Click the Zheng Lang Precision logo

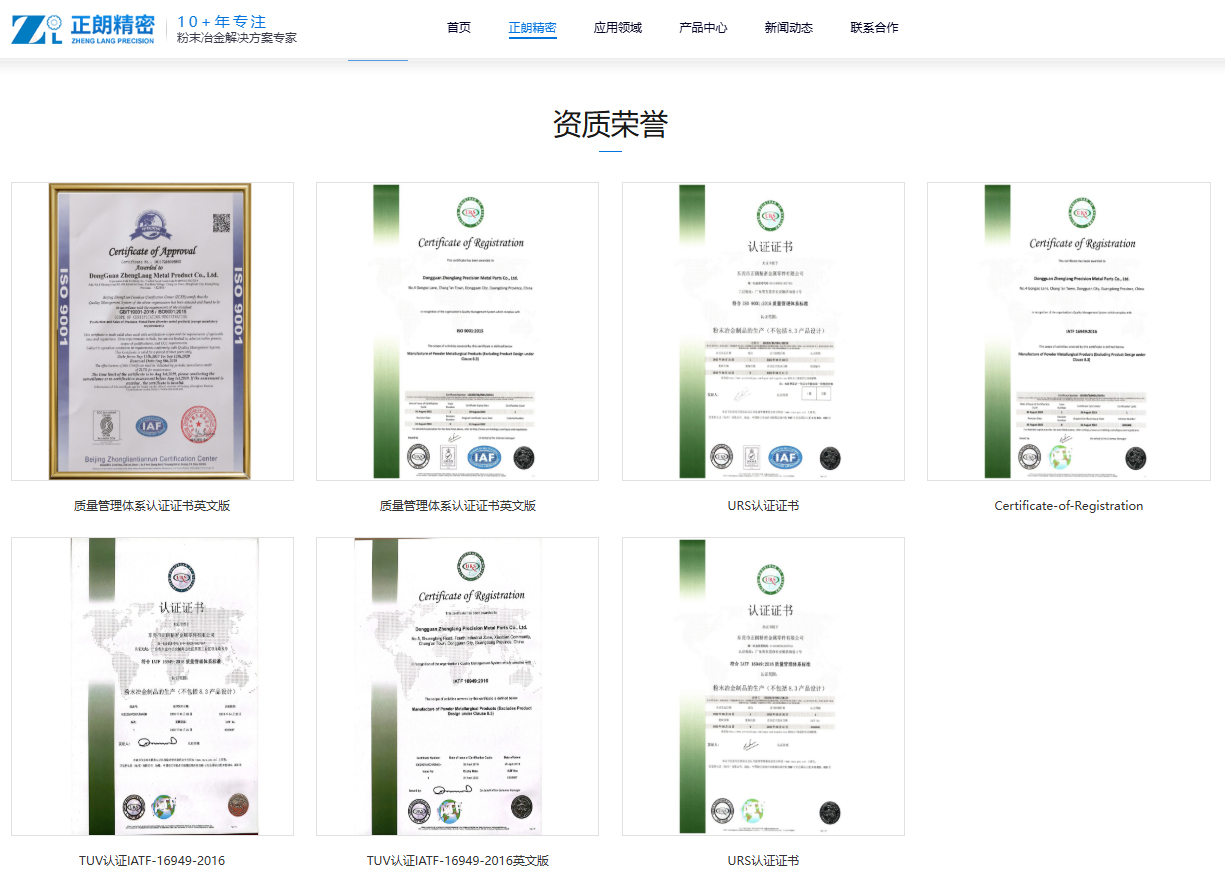click(x=83, y=29)
